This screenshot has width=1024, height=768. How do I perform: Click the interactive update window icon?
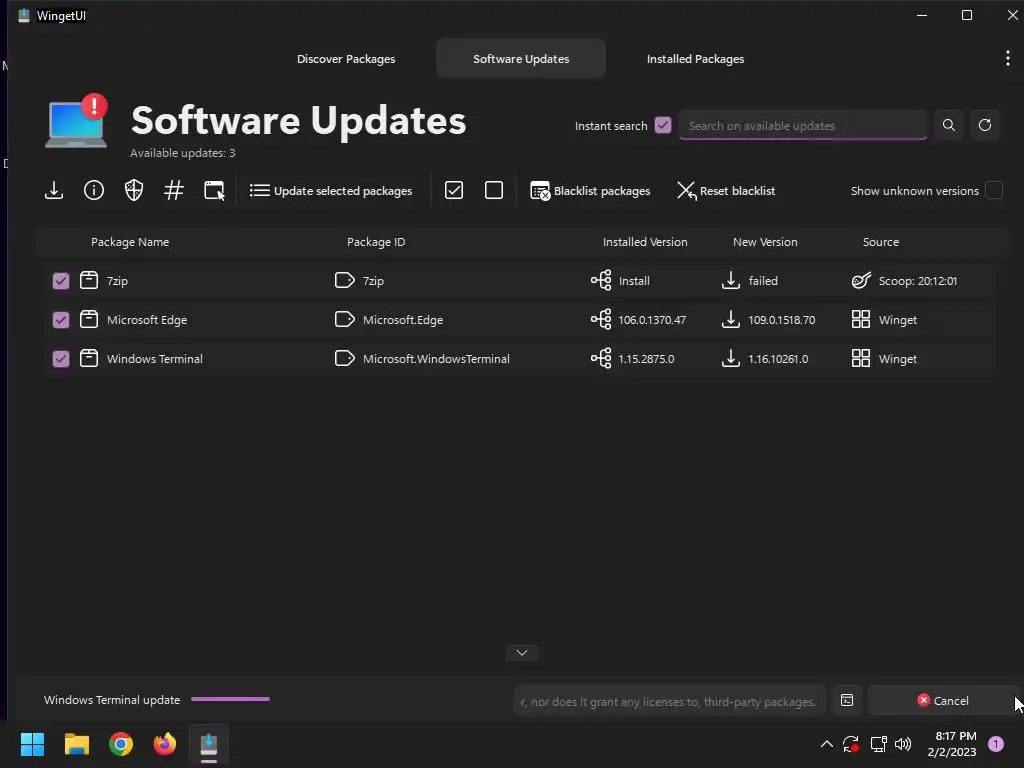pyautogui.click(x=214, y=191)
